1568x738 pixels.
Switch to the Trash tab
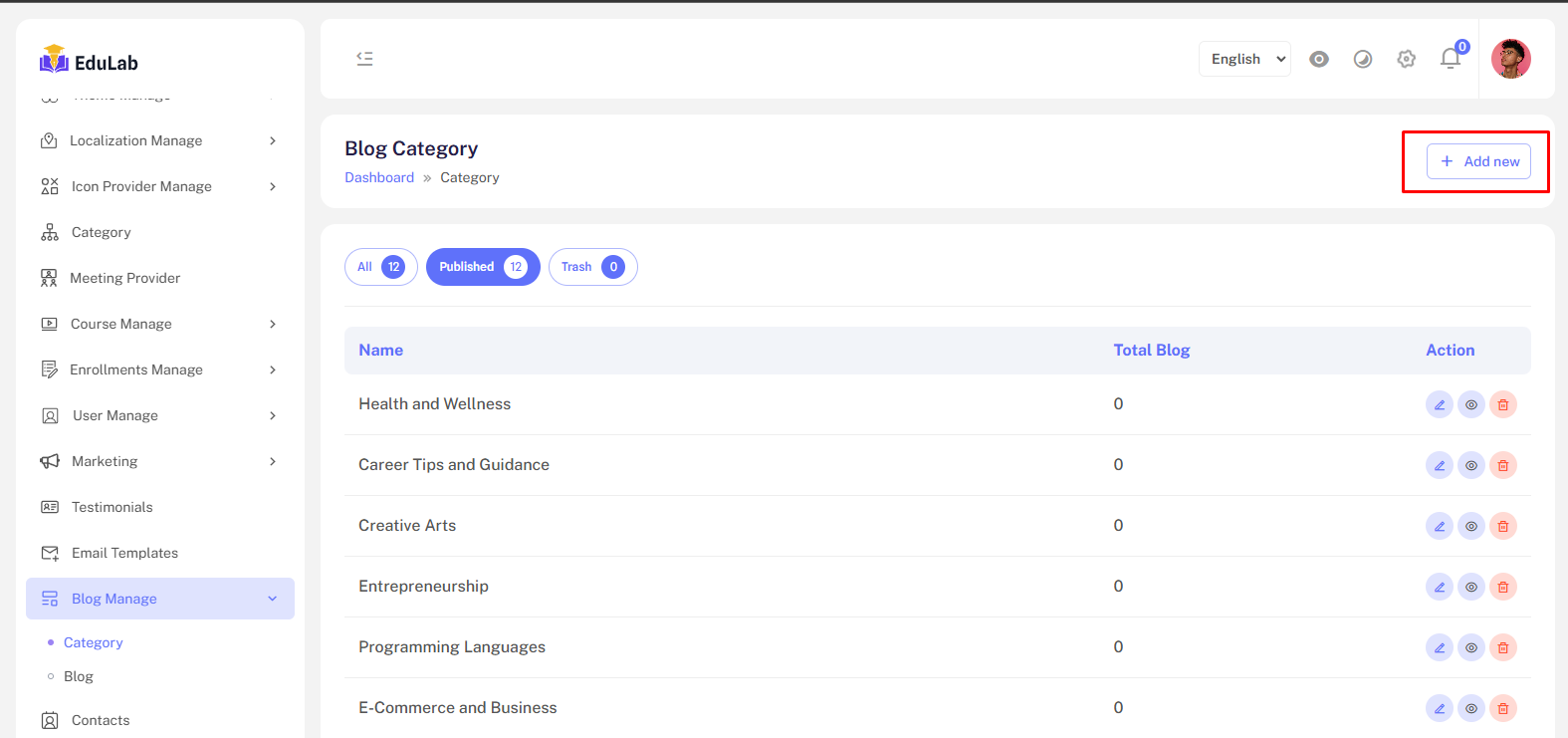[x=592, y=267]
